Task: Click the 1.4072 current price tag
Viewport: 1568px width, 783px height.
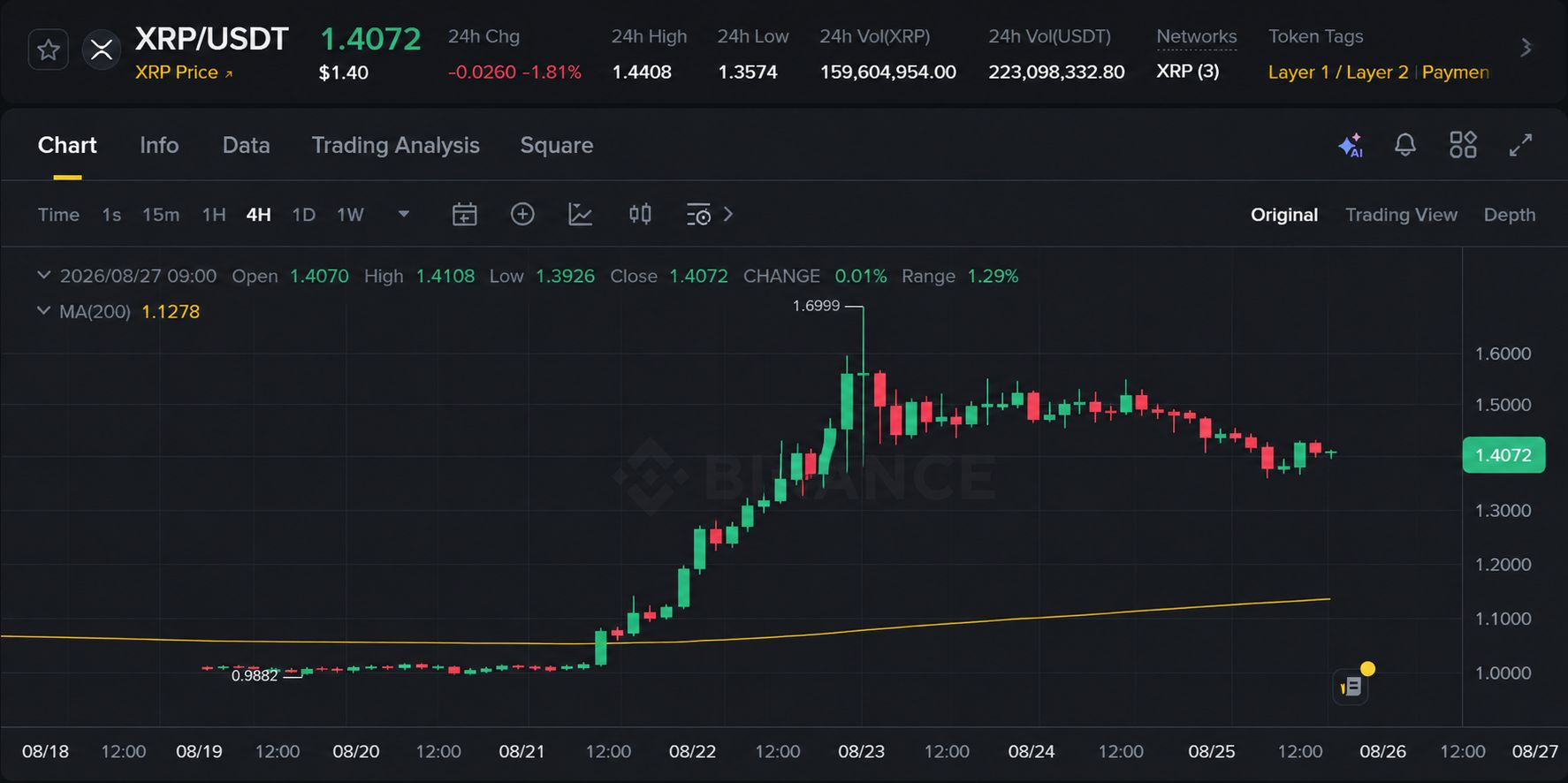Action: tap(1503, 455)
